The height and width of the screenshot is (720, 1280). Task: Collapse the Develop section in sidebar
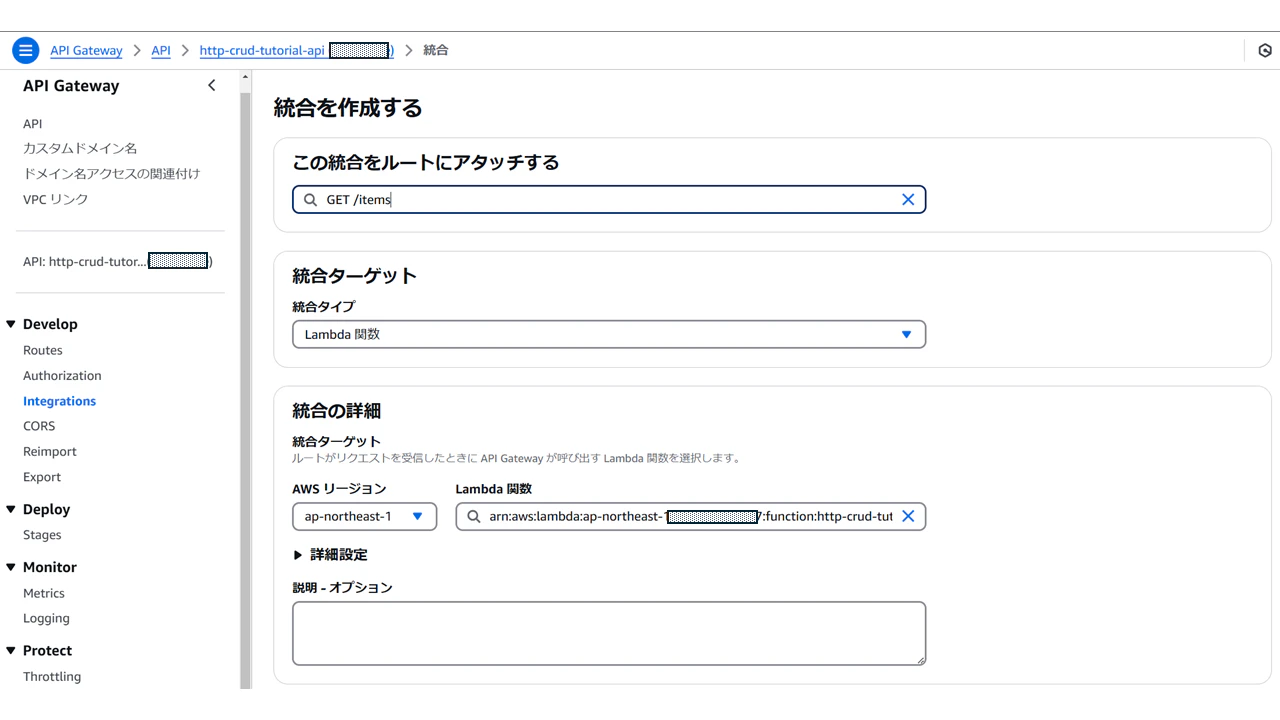[x=11, y=324]
